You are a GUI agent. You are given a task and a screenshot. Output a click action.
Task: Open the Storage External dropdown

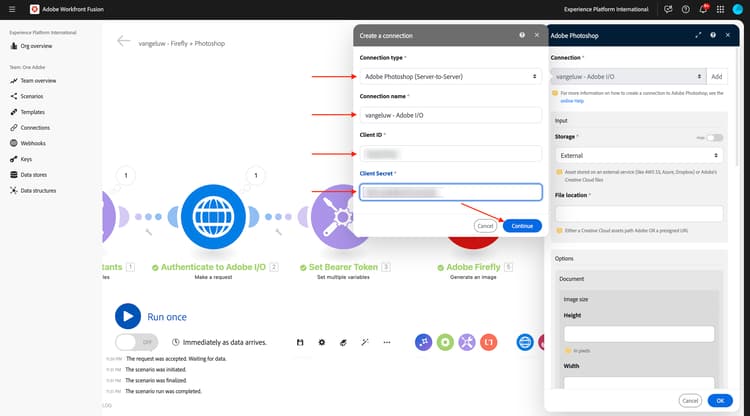[639, 155]
